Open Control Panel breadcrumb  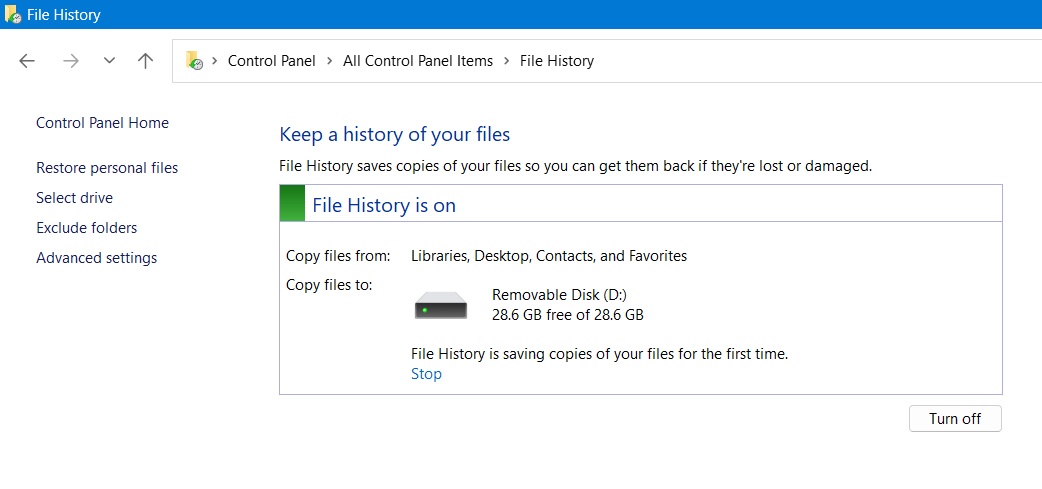(272, 61)
